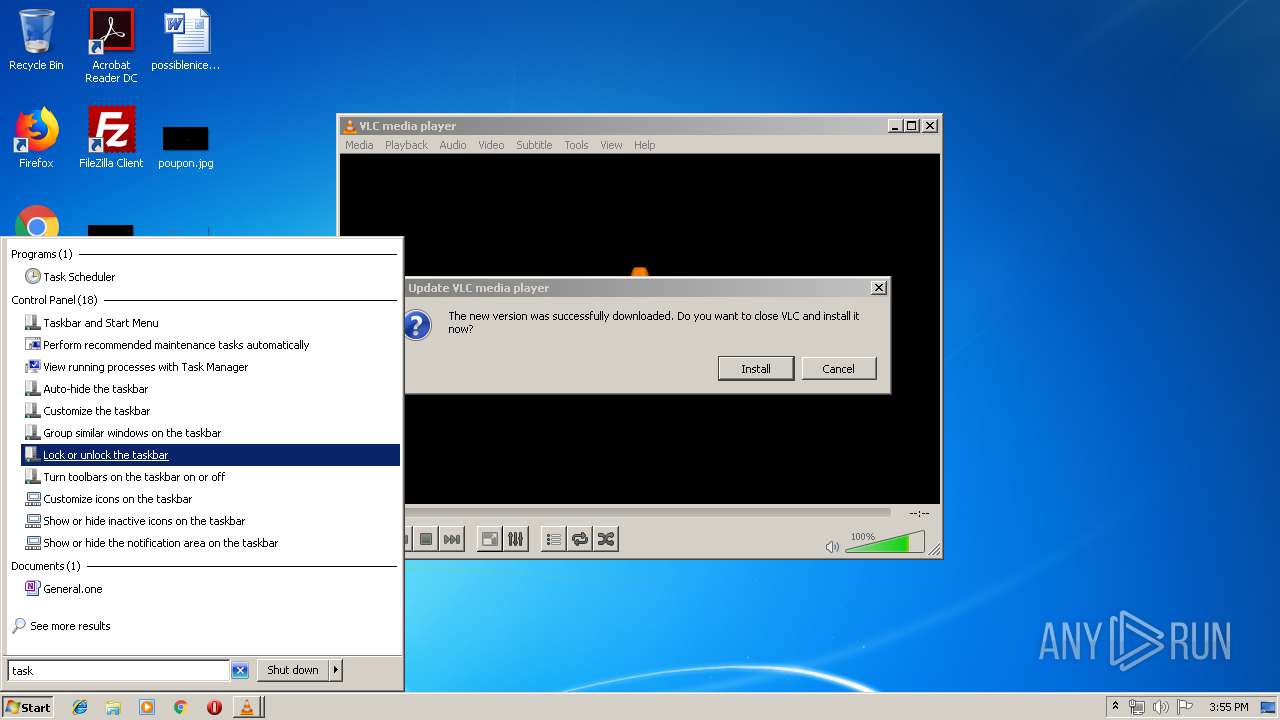Click the system tray volume icon

pos(1160,707)
